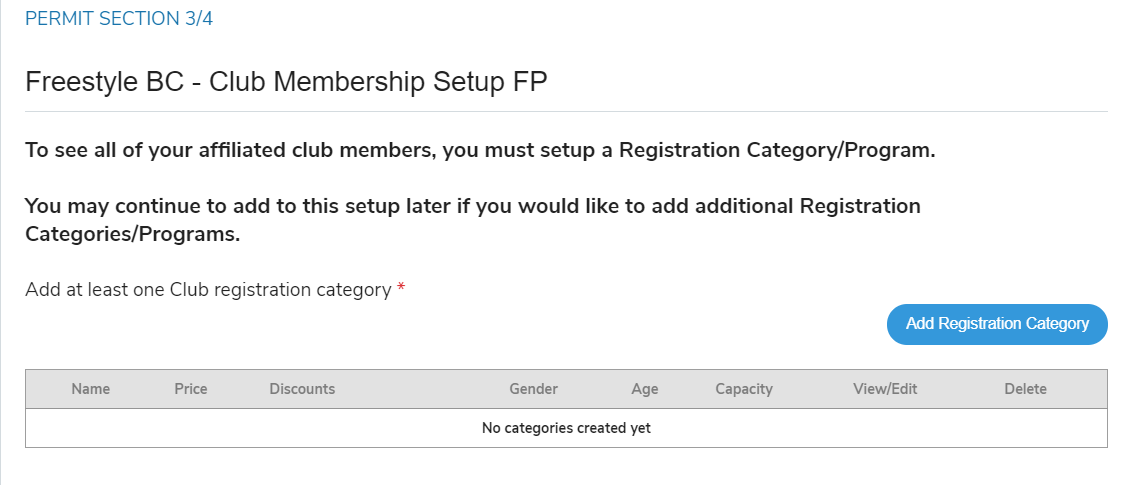Select the Name column header
Viewport: 1127px width, 485px height.
(91, 389)
